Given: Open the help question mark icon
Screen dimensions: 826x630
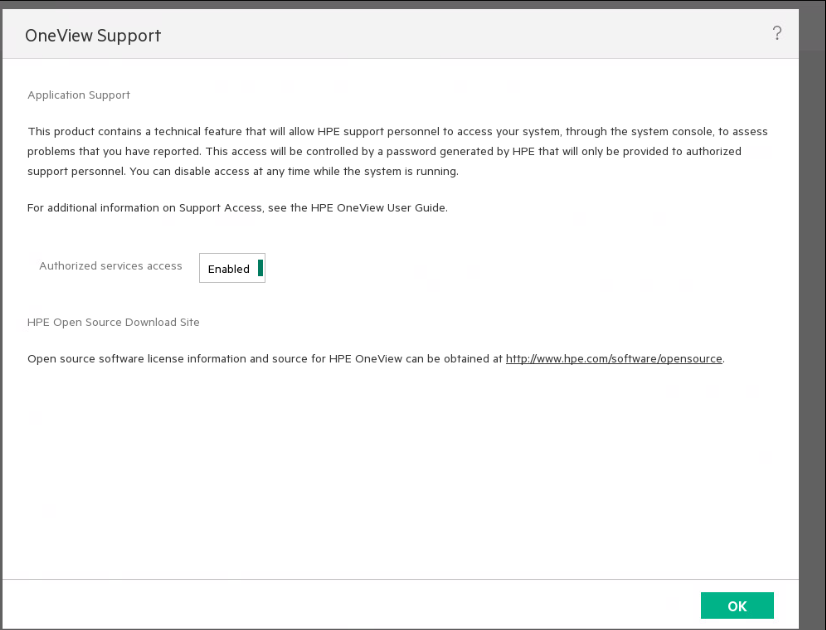Looking at the screenshot, I should (777, 34).
